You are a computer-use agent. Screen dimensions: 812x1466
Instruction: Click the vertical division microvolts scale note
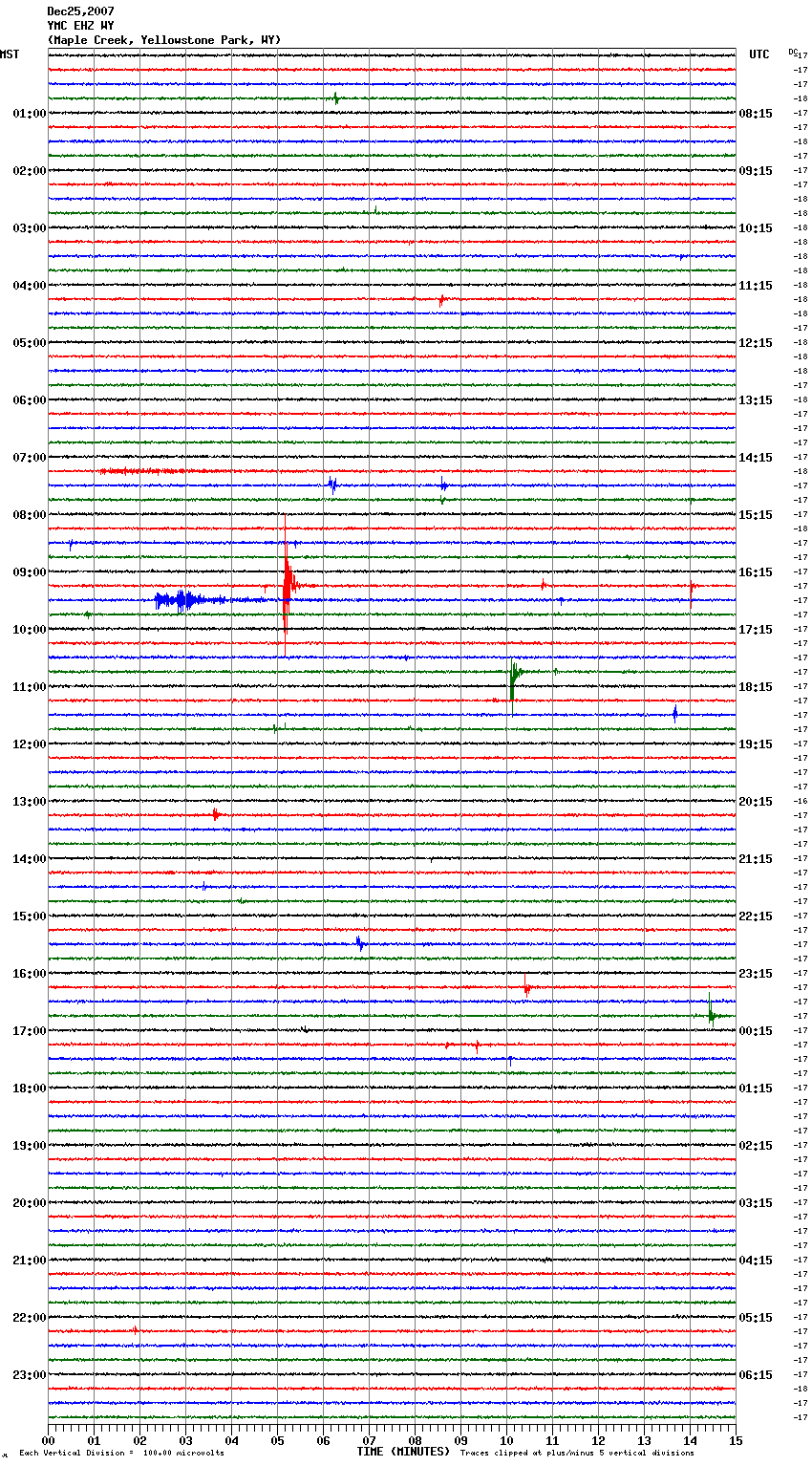pos(121,1454)
